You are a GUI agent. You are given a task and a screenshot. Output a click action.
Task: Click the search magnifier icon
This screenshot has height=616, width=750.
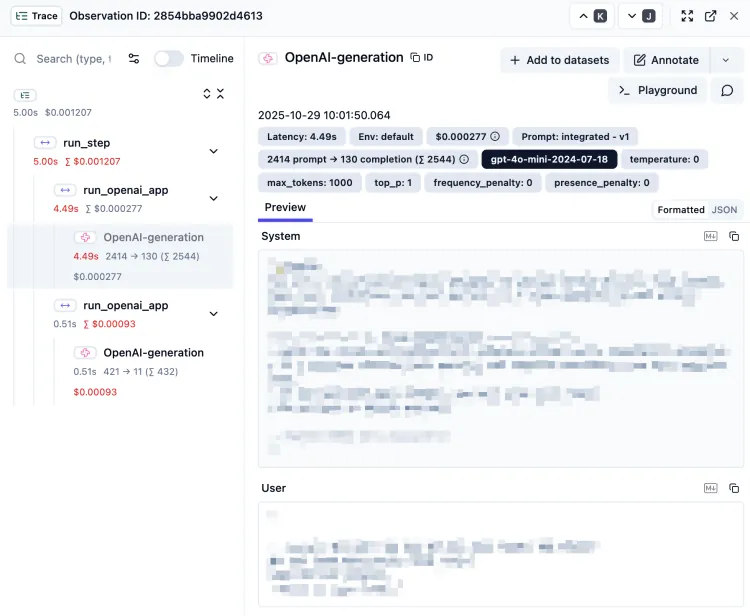point(20,59)
